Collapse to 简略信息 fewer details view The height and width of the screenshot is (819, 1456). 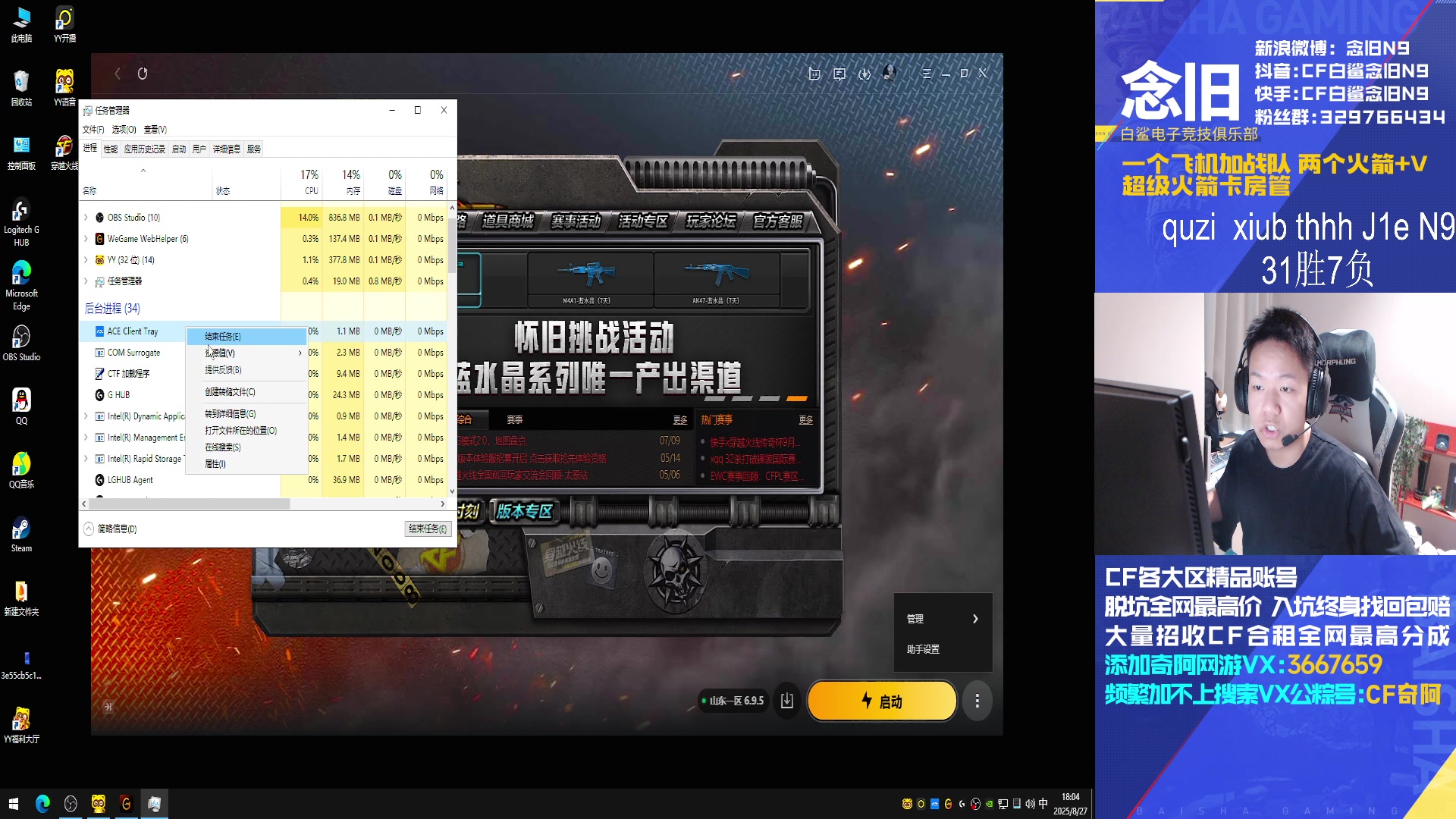pyautogui.click(x=111, y=529)
